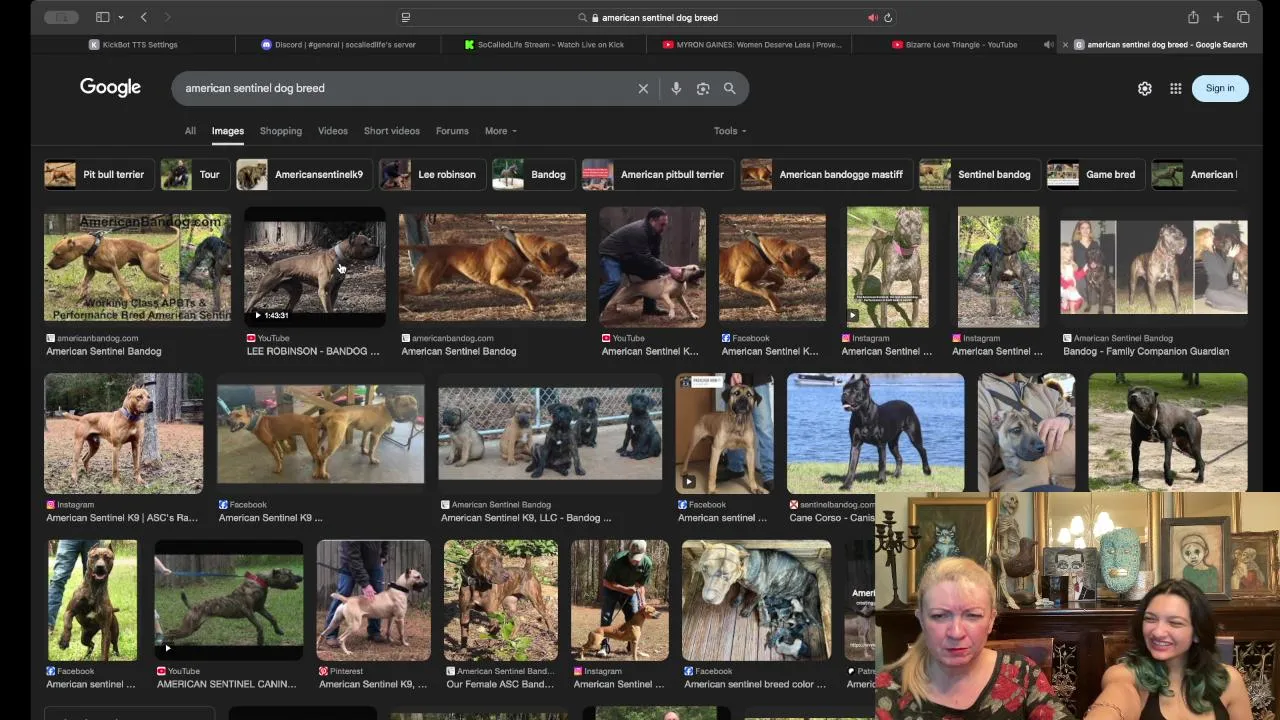Screen dimensions: 1280x720
Task: Open Our Female ASC Bandog image
Action: point(501,600)
